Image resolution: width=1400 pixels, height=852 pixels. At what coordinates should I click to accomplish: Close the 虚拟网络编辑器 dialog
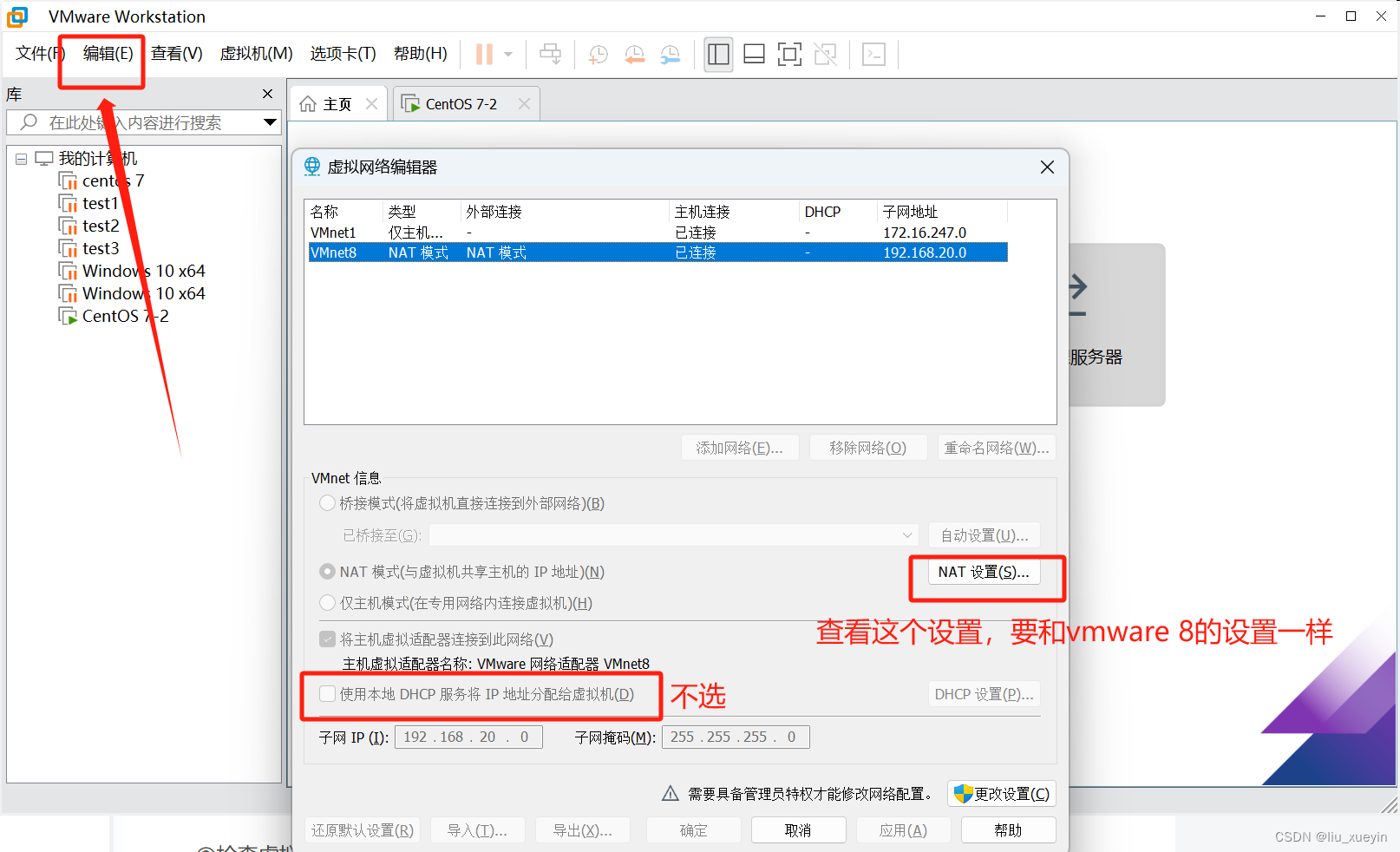click(x=1047, y=167)
